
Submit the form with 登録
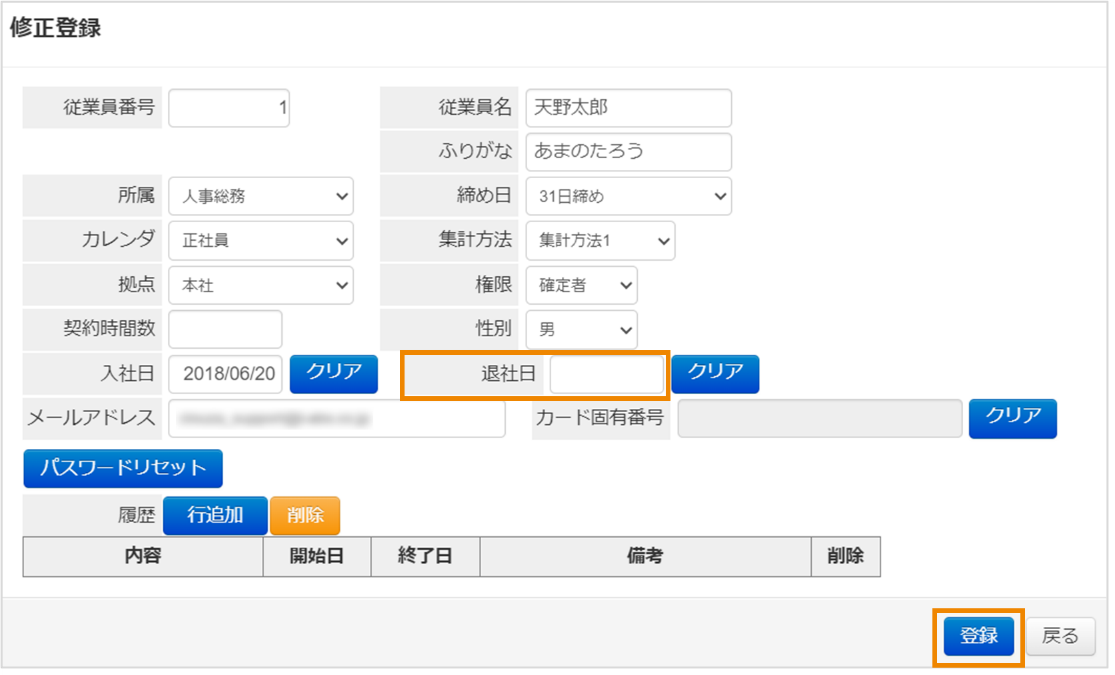(x=978, y=635)
